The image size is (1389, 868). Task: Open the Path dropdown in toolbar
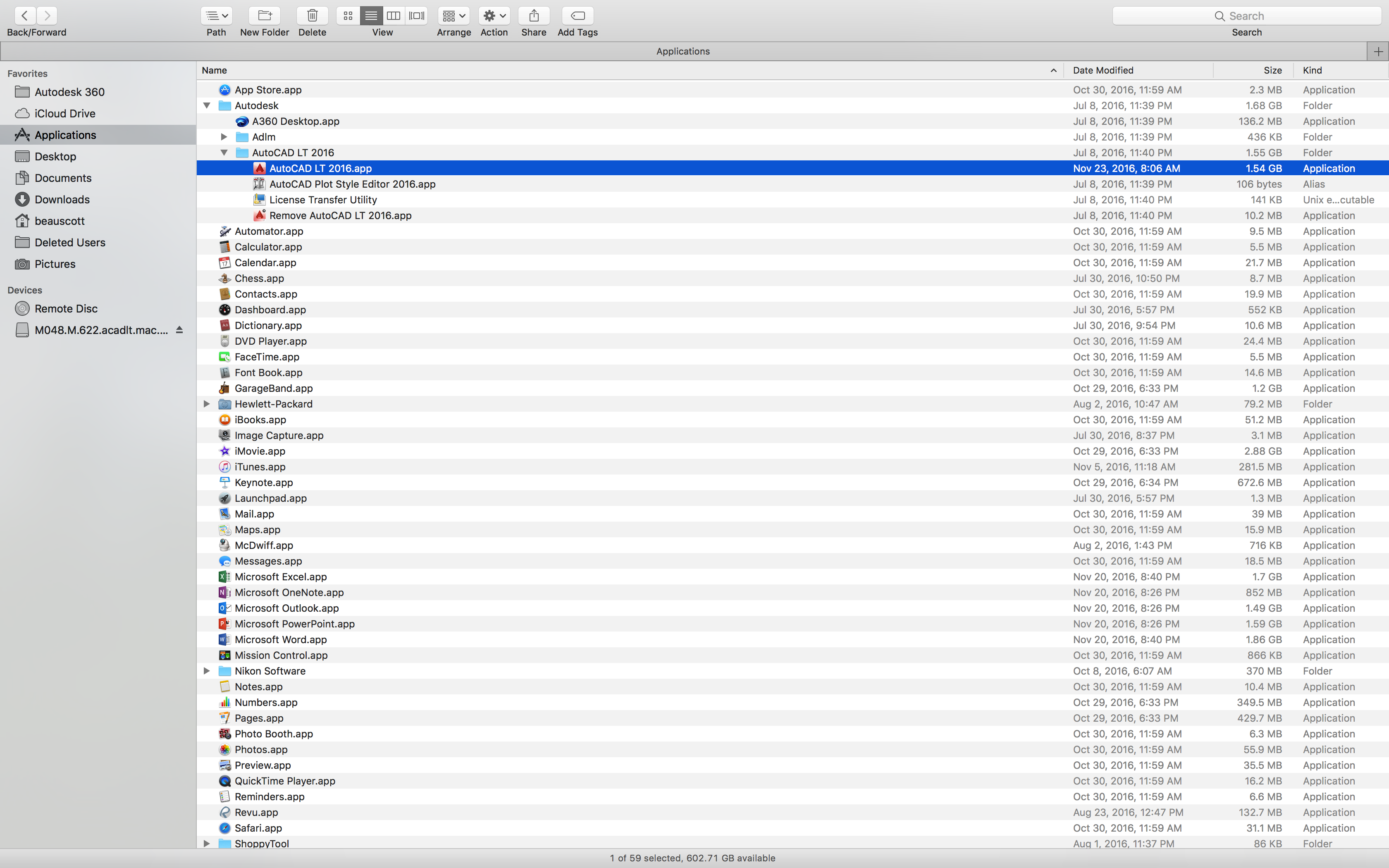(x=216, y=16)
